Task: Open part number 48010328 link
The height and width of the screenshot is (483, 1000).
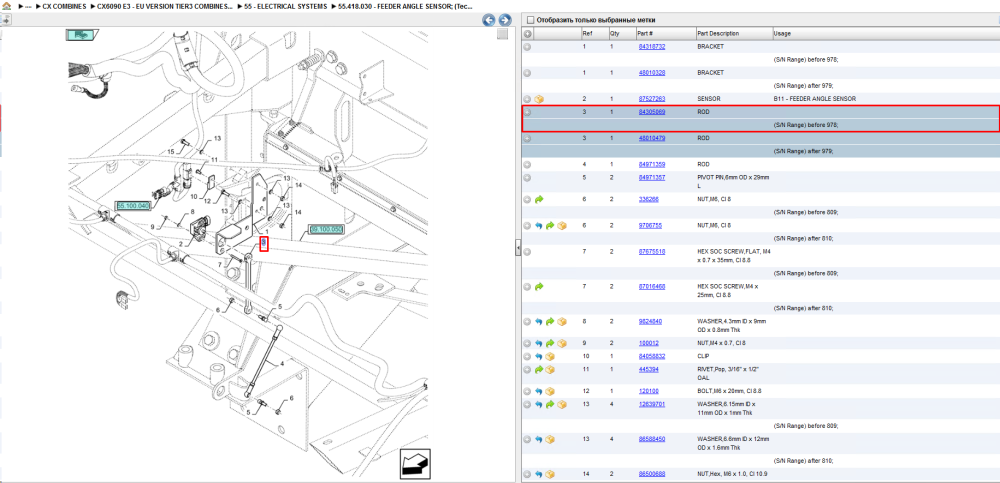Action: tap(652, 73)
